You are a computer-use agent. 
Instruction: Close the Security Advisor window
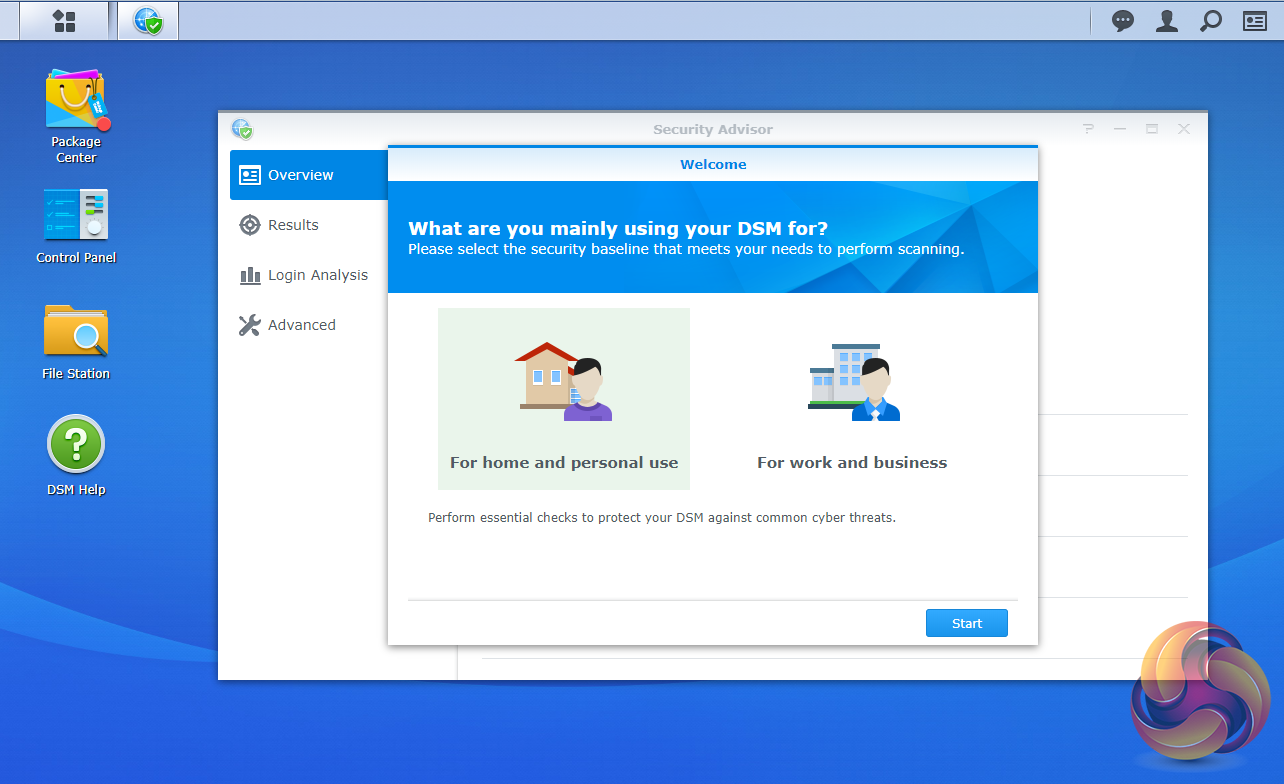[x=1184, y=129]
